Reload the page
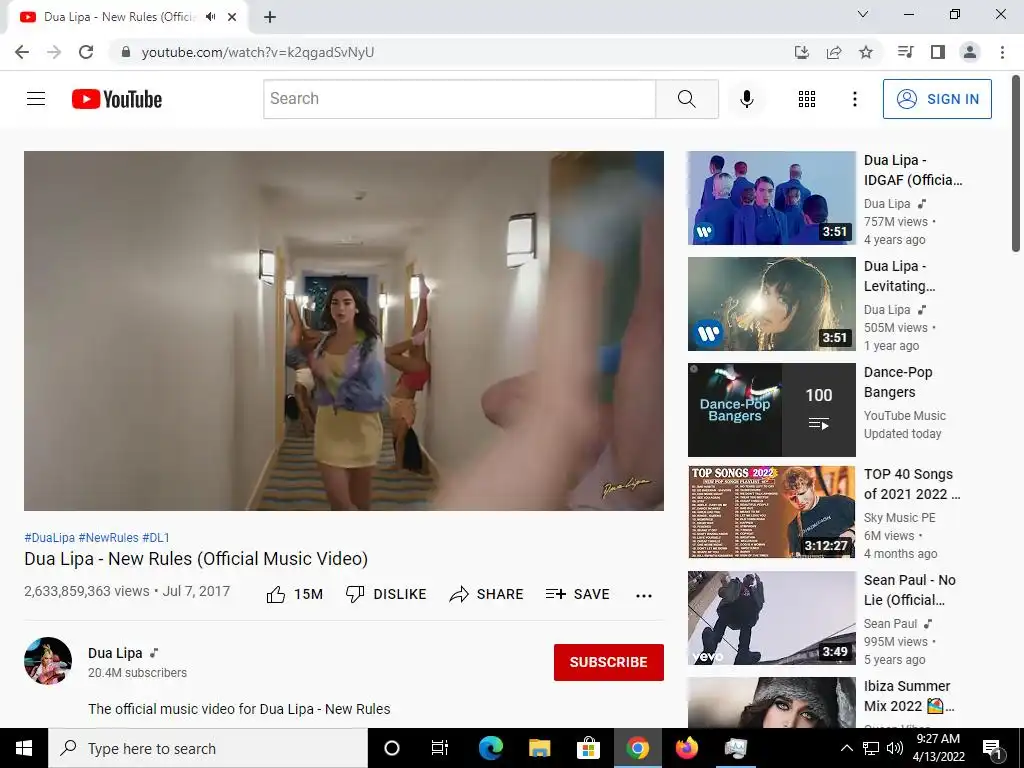 pyautogui.click(x=86, y=52)
